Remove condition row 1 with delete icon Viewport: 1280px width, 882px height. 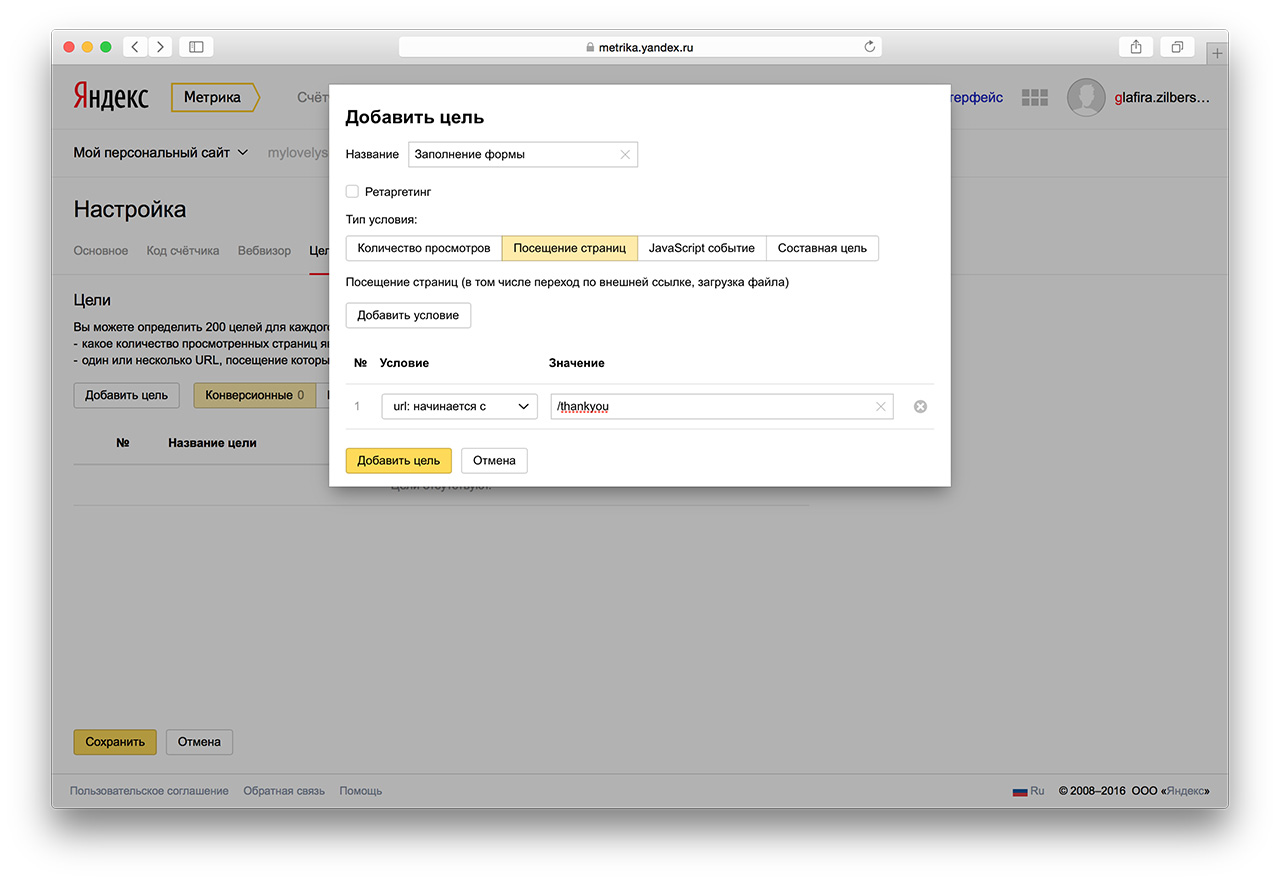(x=920, y=406)
